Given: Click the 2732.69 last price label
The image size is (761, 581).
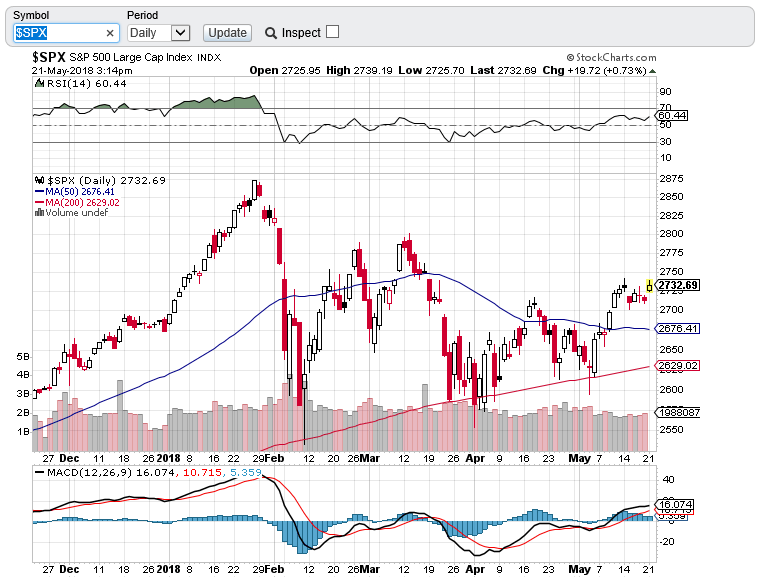Looking at the screenshot, I should click(678, 285).
